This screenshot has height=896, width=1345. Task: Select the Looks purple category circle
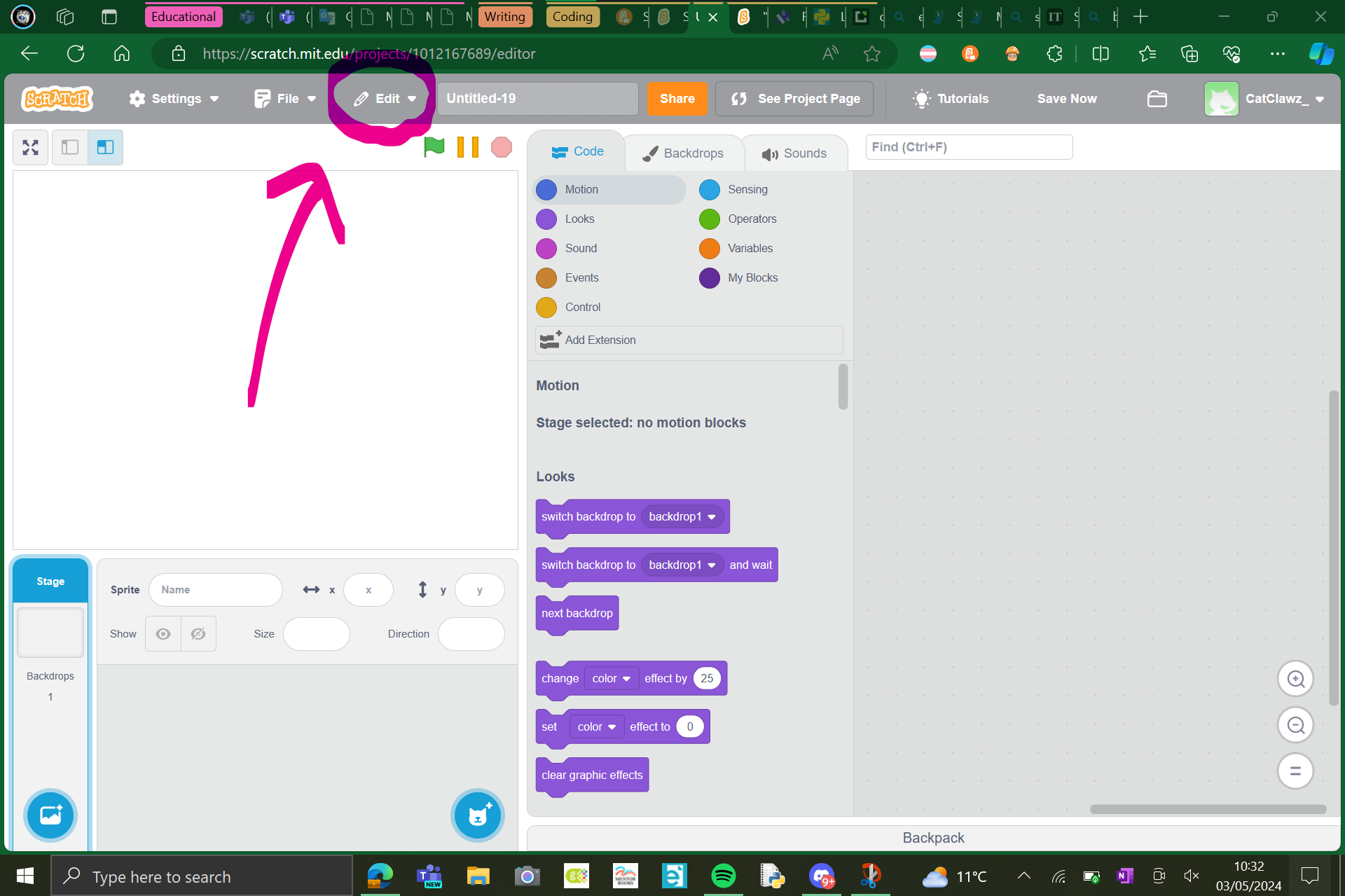click(x=546, y=219)
